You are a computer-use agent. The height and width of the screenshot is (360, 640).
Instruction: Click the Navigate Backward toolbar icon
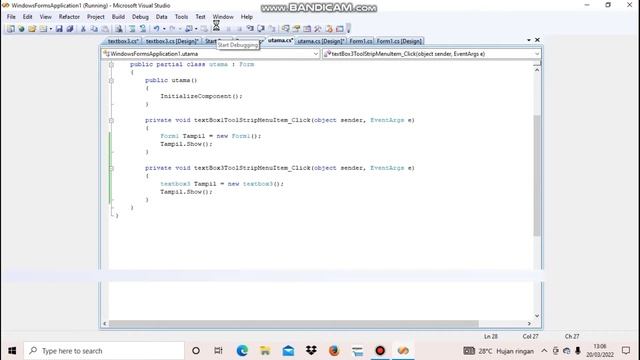pos(189,29)
